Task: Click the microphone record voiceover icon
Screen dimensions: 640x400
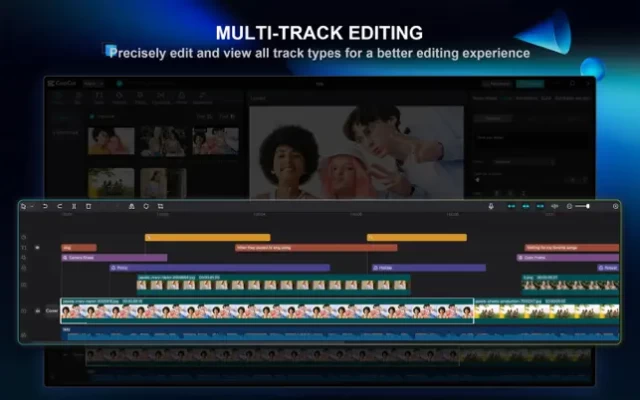Action: [x=491, y=206]
